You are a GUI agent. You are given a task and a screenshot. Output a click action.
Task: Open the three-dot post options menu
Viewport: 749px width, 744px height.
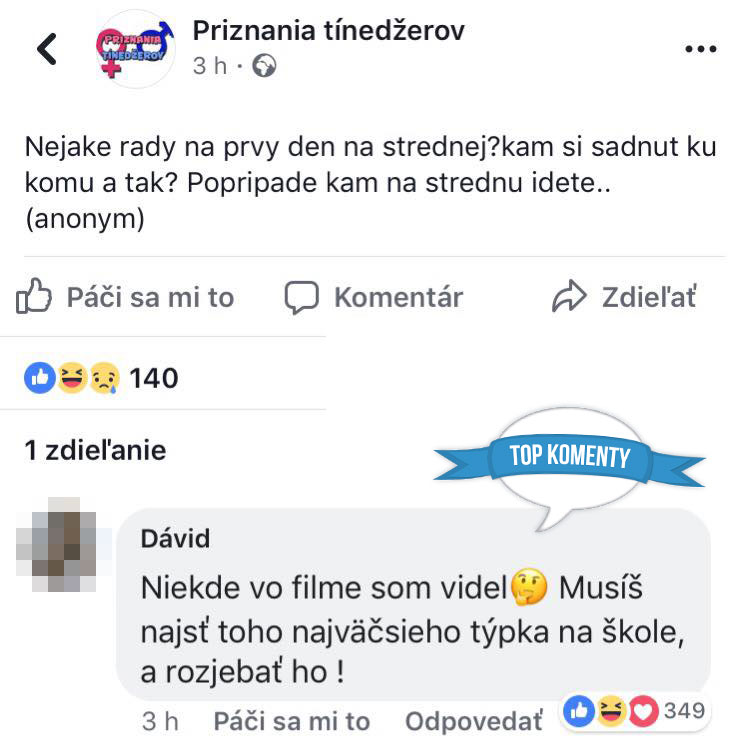click(x=700, y=49)
